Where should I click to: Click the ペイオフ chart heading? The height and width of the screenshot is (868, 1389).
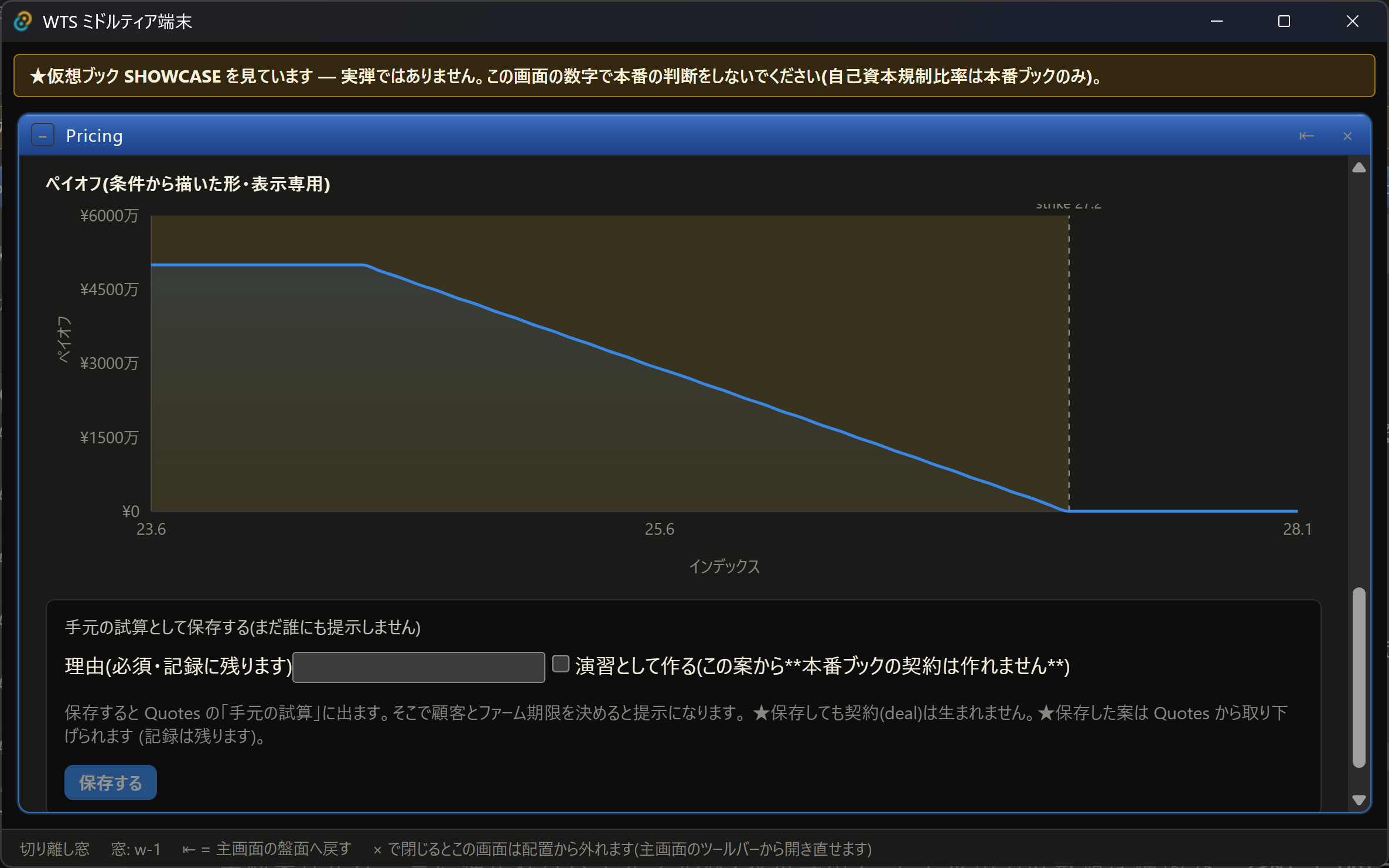point(188,184)
